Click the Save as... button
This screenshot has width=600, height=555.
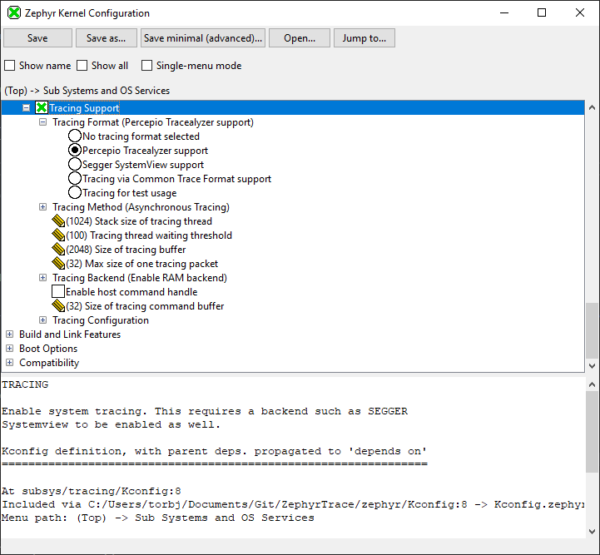[x=106, y=38]
